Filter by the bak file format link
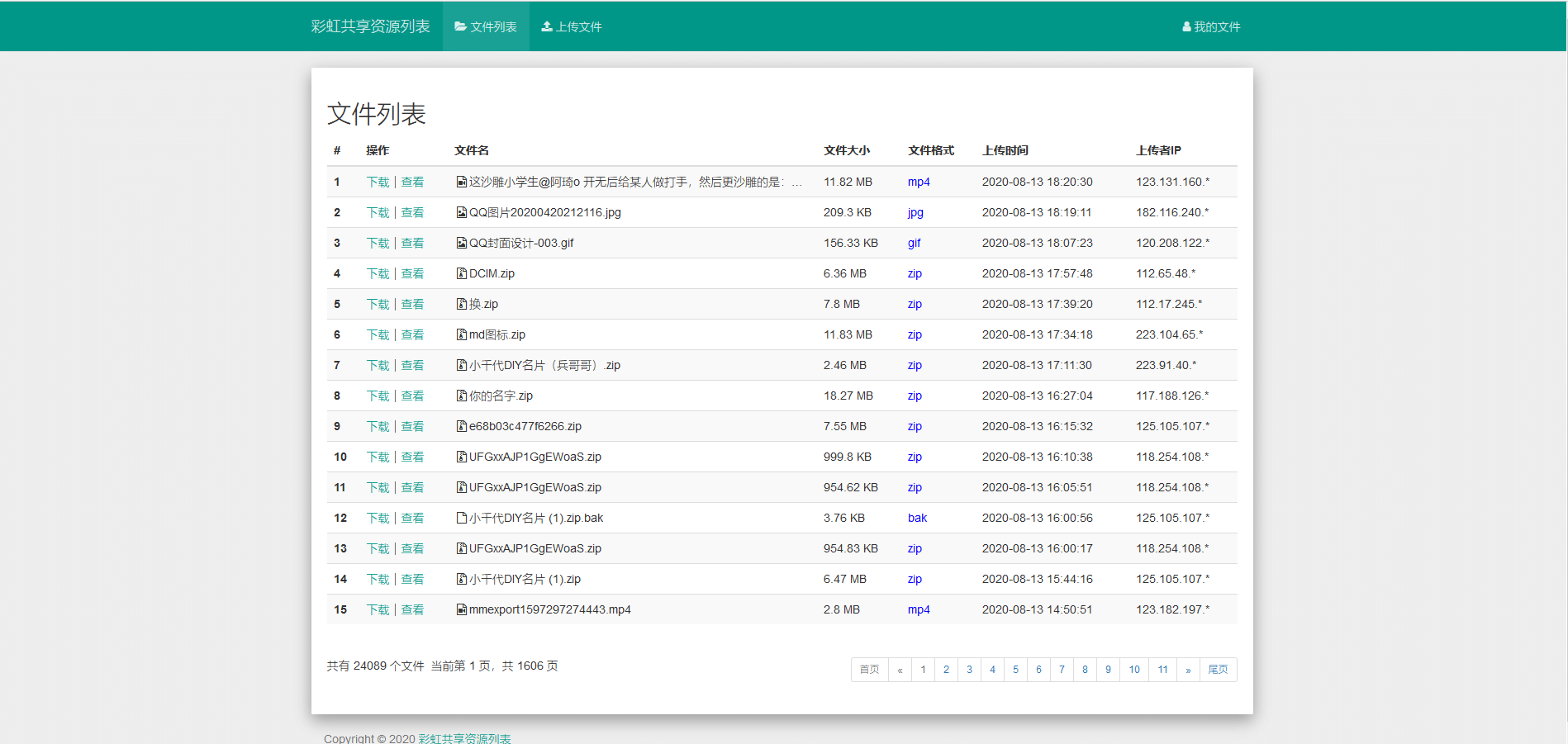 917,518
